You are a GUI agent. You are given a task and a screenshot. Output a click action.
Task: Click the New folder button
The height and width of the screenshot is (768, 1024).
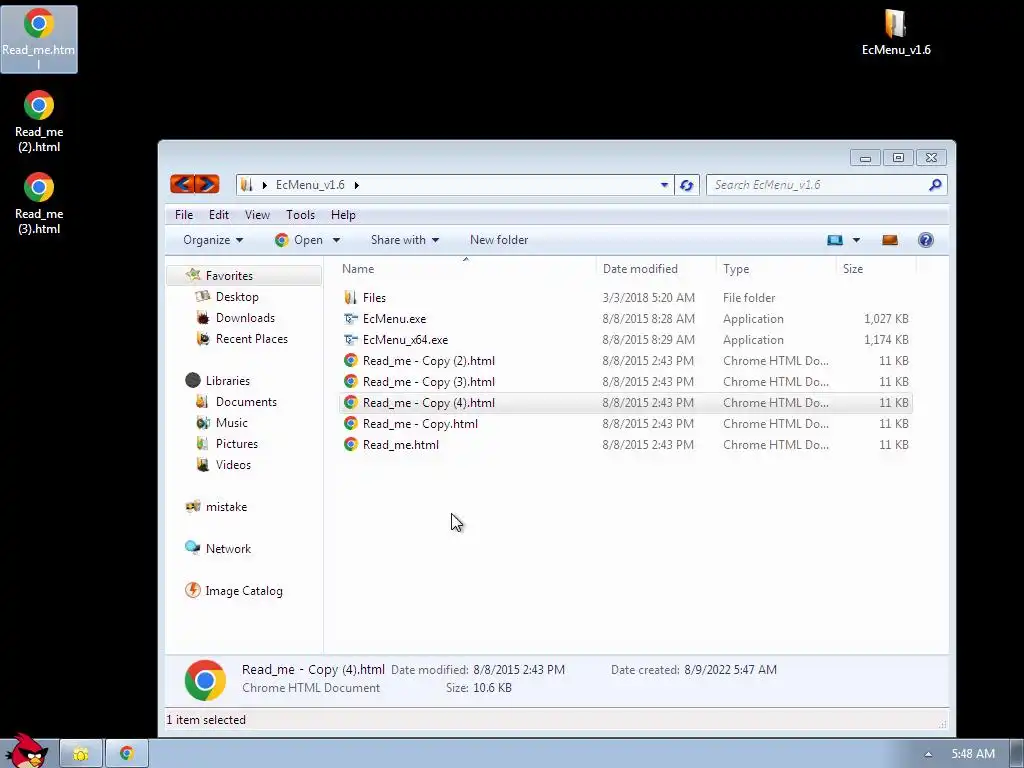tap(499, 240)
